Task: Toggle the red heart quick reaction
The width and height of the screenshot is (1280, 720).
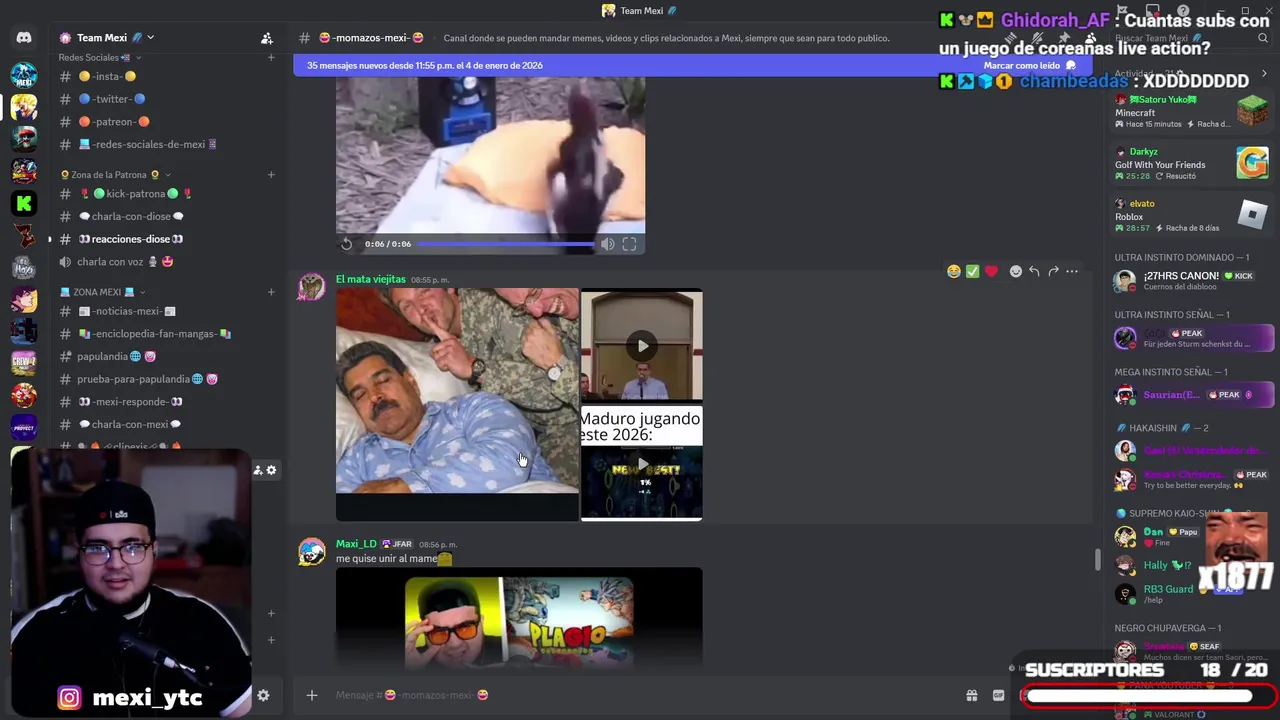Action: 991,271
